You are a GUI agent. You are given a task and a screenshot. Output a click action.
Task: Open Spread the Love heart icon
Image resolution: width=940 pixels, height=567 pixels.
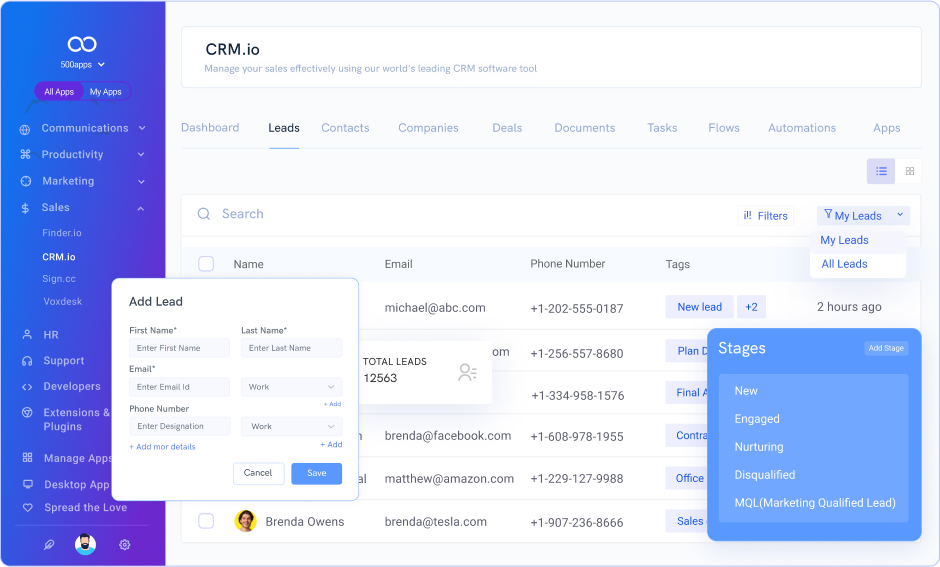coord(28,508)
